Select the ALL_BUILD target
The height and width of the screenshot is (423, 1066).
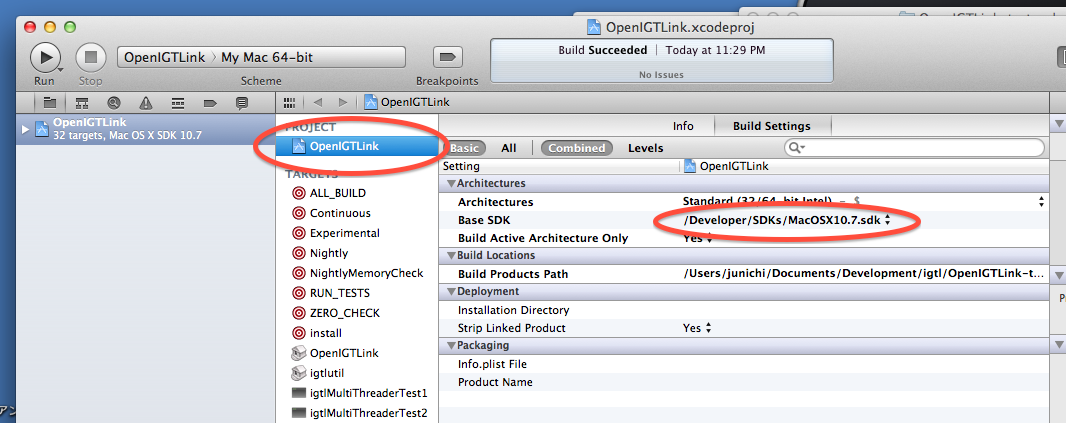click(x=337, y=193)
